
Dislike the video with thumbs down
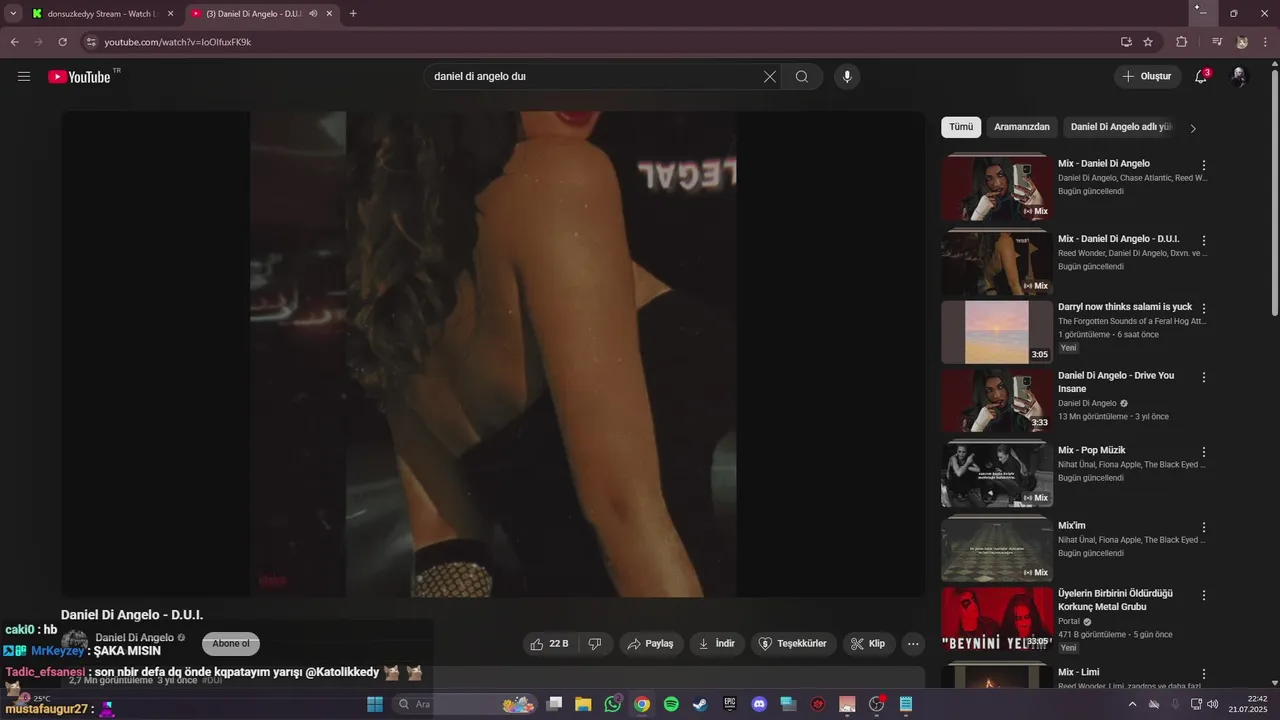pos(595,644)
